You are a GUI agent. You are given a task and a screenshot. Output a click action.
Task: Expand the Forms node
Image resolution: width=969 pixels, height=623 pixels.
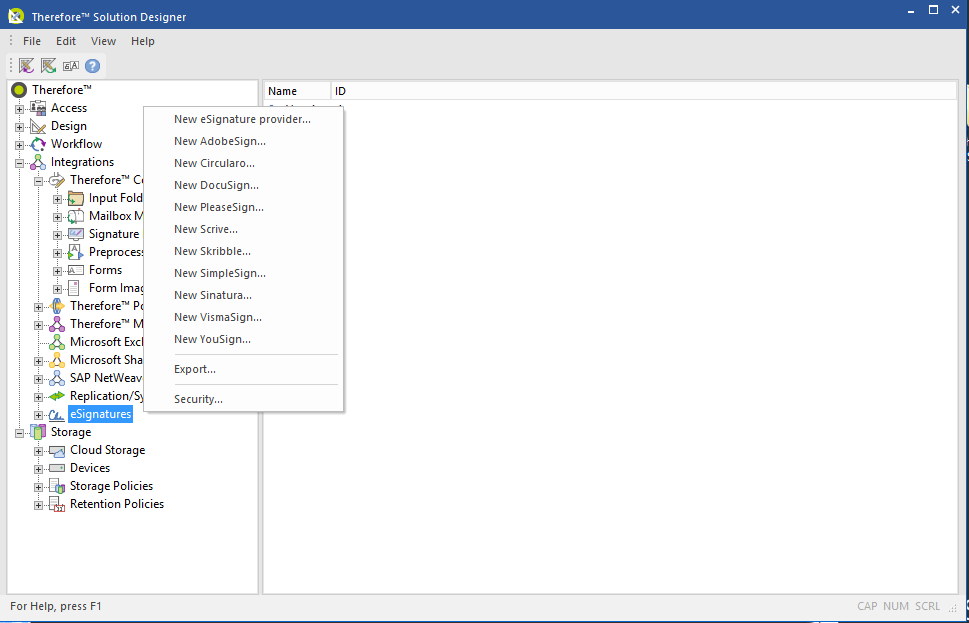coord(57,271)
